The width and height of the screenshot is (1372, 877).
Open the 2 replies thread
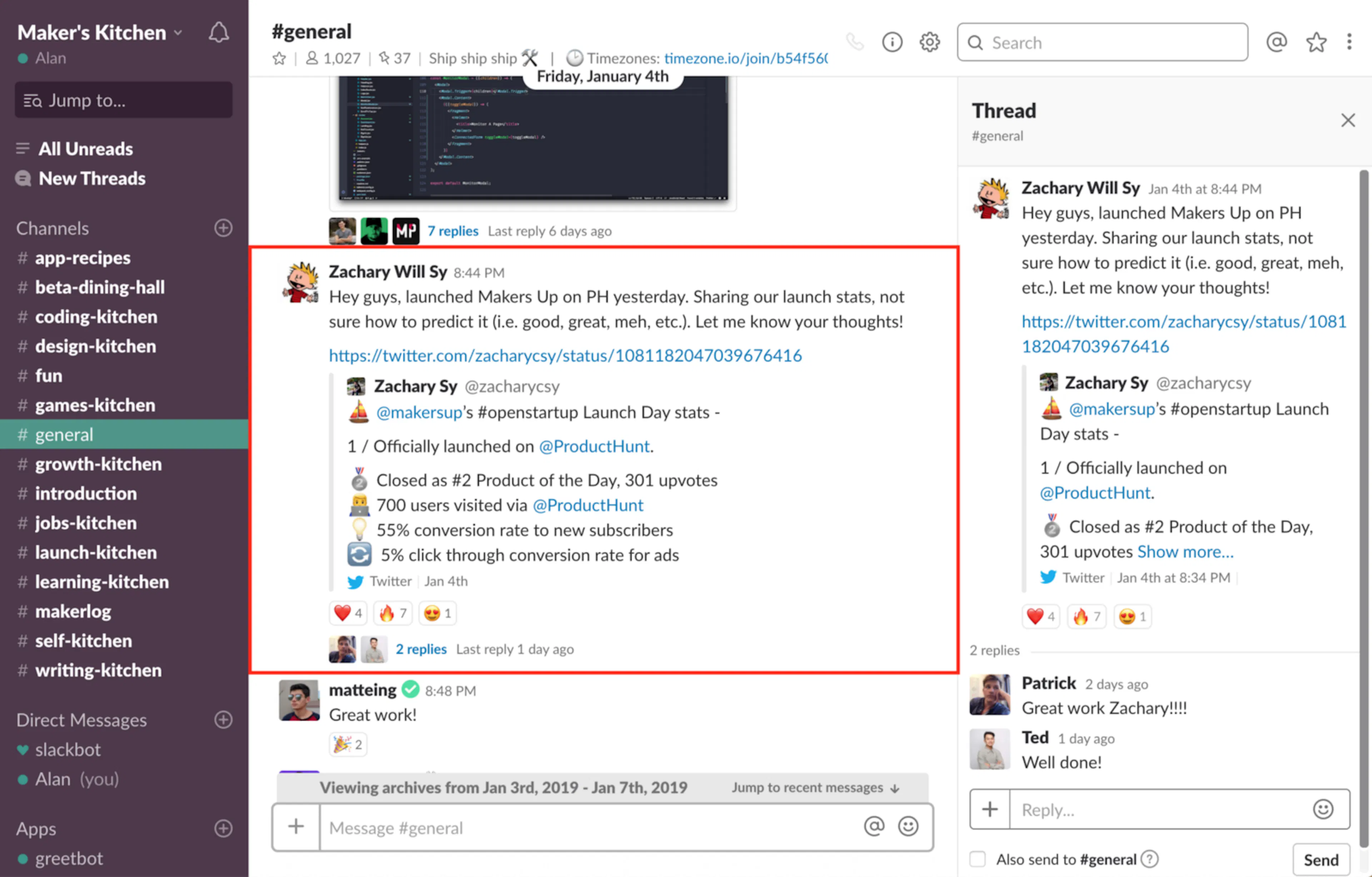coord(421,649)
